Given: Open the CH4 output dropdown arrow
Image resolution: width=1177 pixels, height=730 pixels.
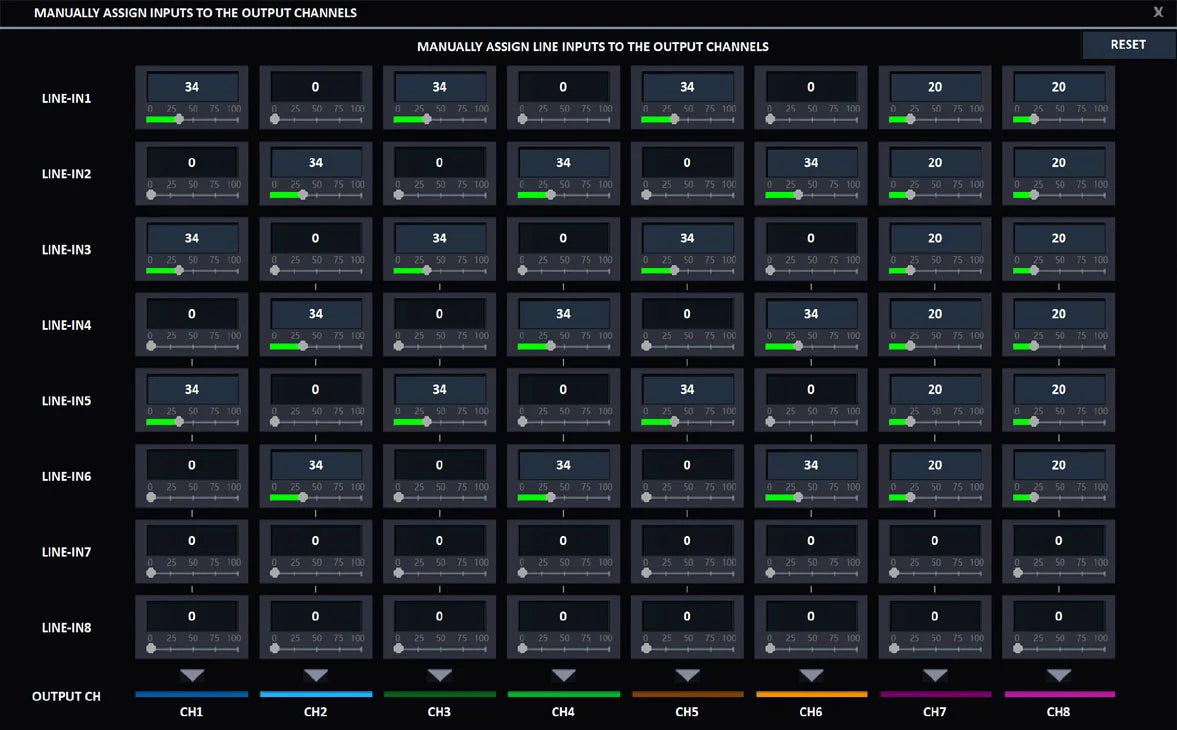Looking at the screenshot, I should point(563,676).
